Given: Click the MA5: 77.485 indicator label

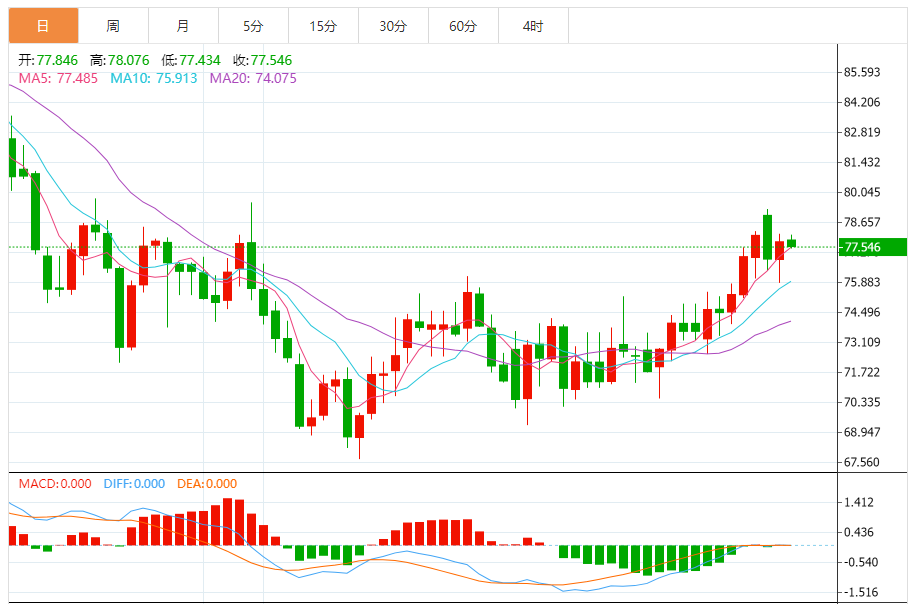Looking at the screenshot, I should 58,78.
